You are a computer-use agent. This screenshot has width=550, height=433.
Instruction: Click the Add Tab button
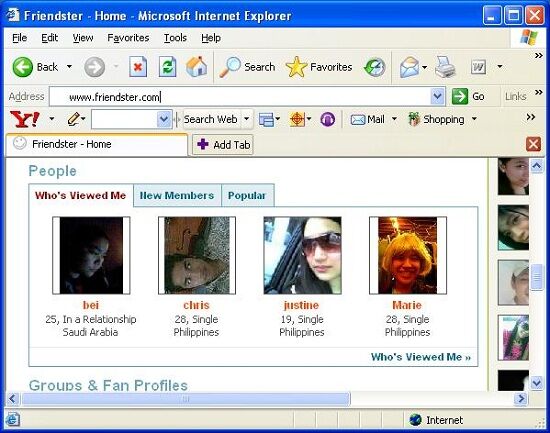(x=223, y=145)
